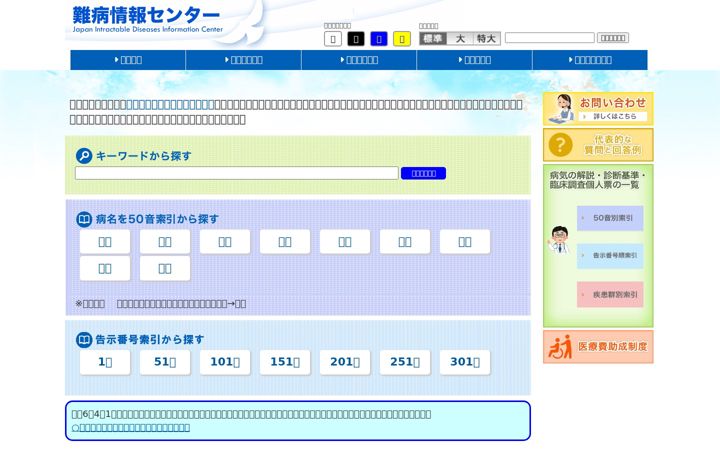Select the yellow background color option
The height and width of the screenshot is (450, 720).
pyautogui.click(x=402, y=39)
